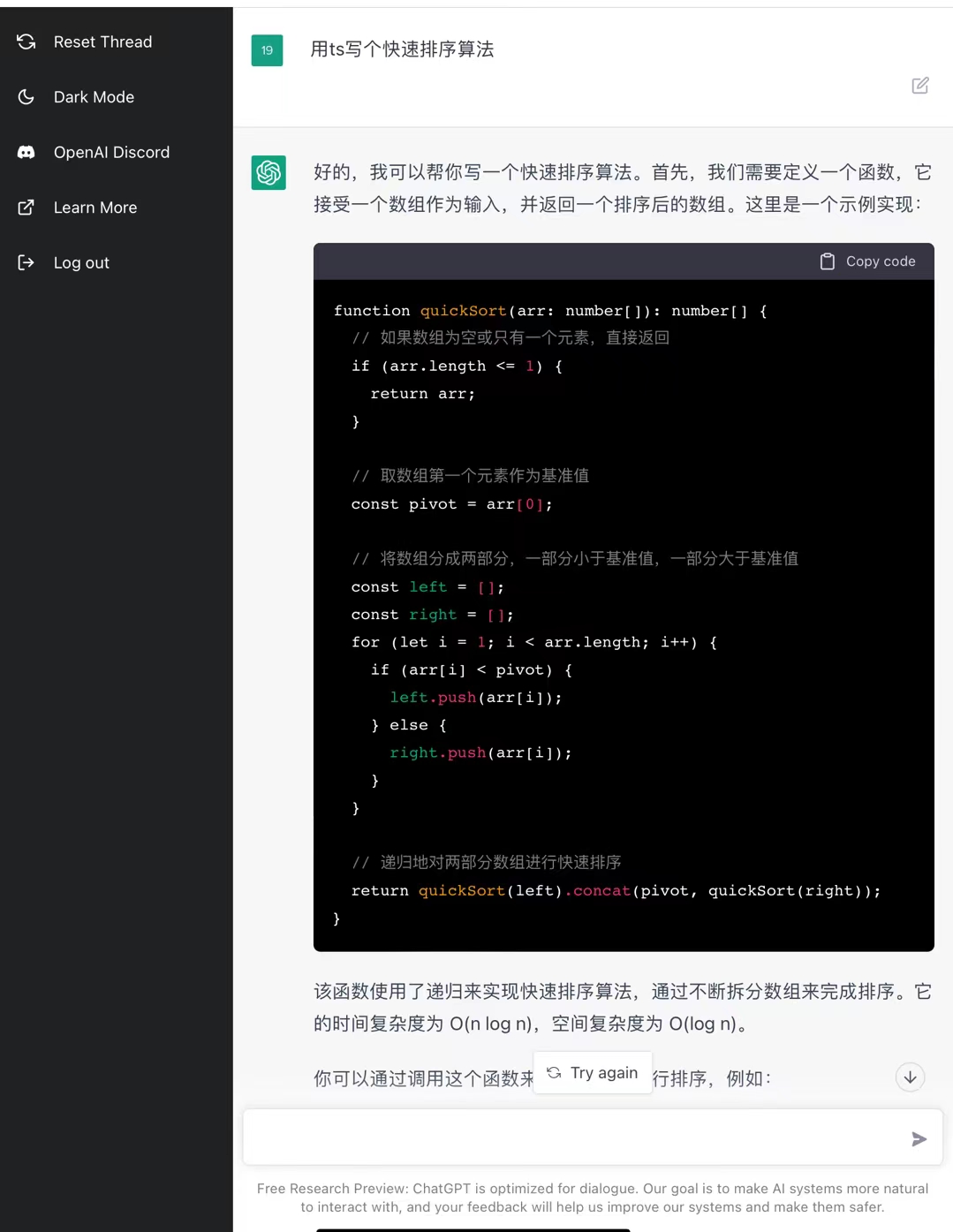
Task: Click the Log out arrow icon
Action: (26, 262)
